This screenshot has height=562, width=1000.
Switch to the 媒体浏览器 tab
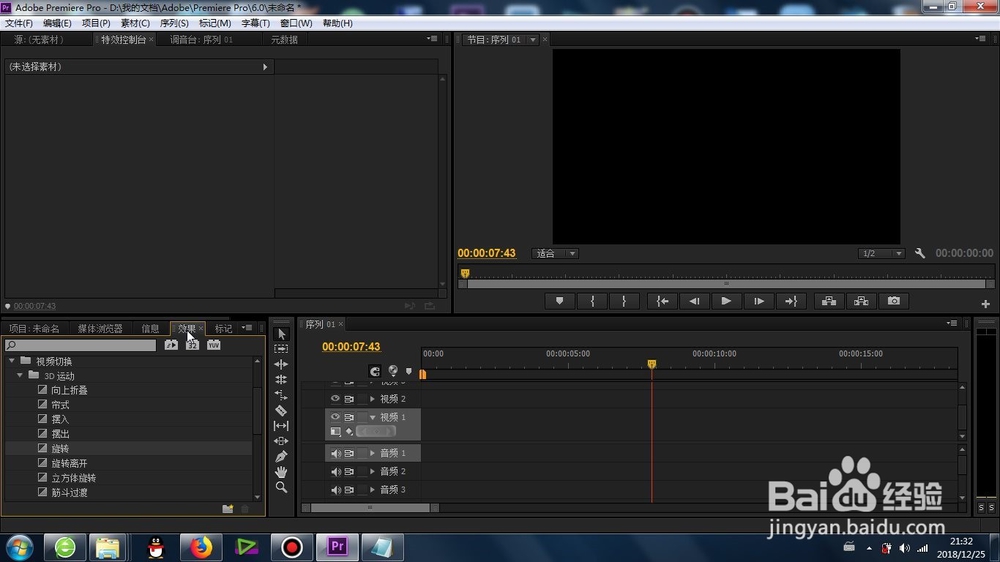click(100, 329)
